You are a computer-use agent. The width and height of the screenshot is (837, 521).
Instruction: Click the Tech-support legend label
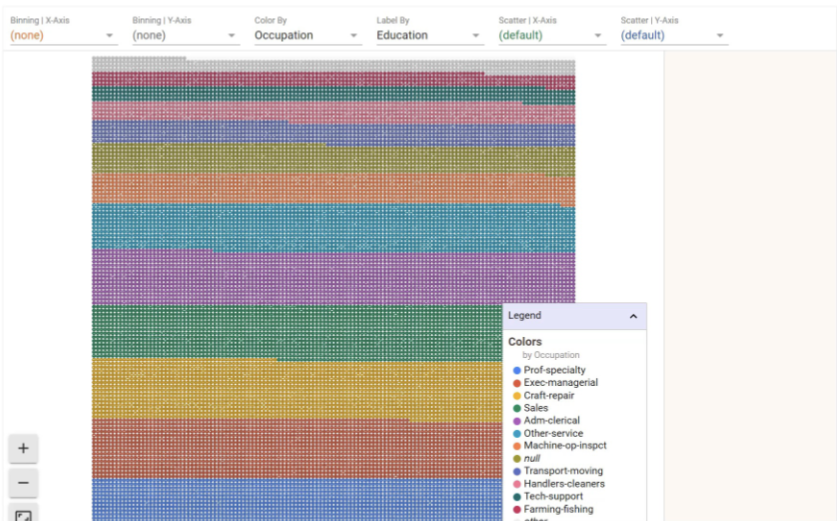(553, 496)
